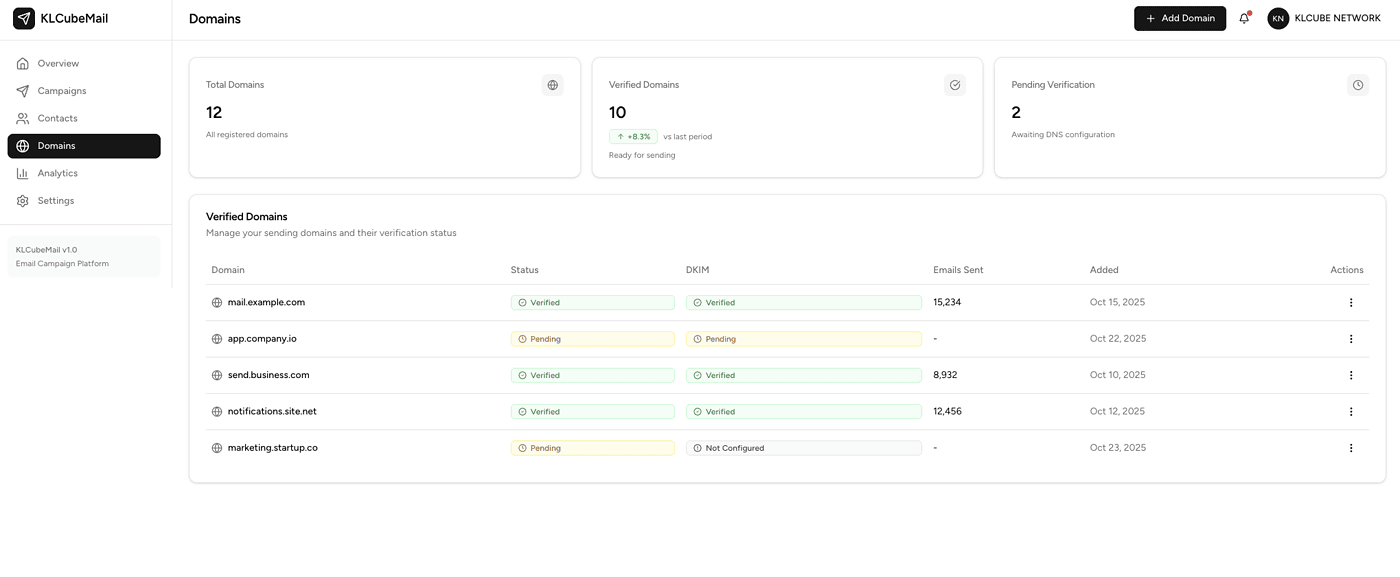Image resolution: width=1400 pixels, height=577 pixels.
Task: Click clock icon in Pending Verification card
Action: coord(1357,85)
